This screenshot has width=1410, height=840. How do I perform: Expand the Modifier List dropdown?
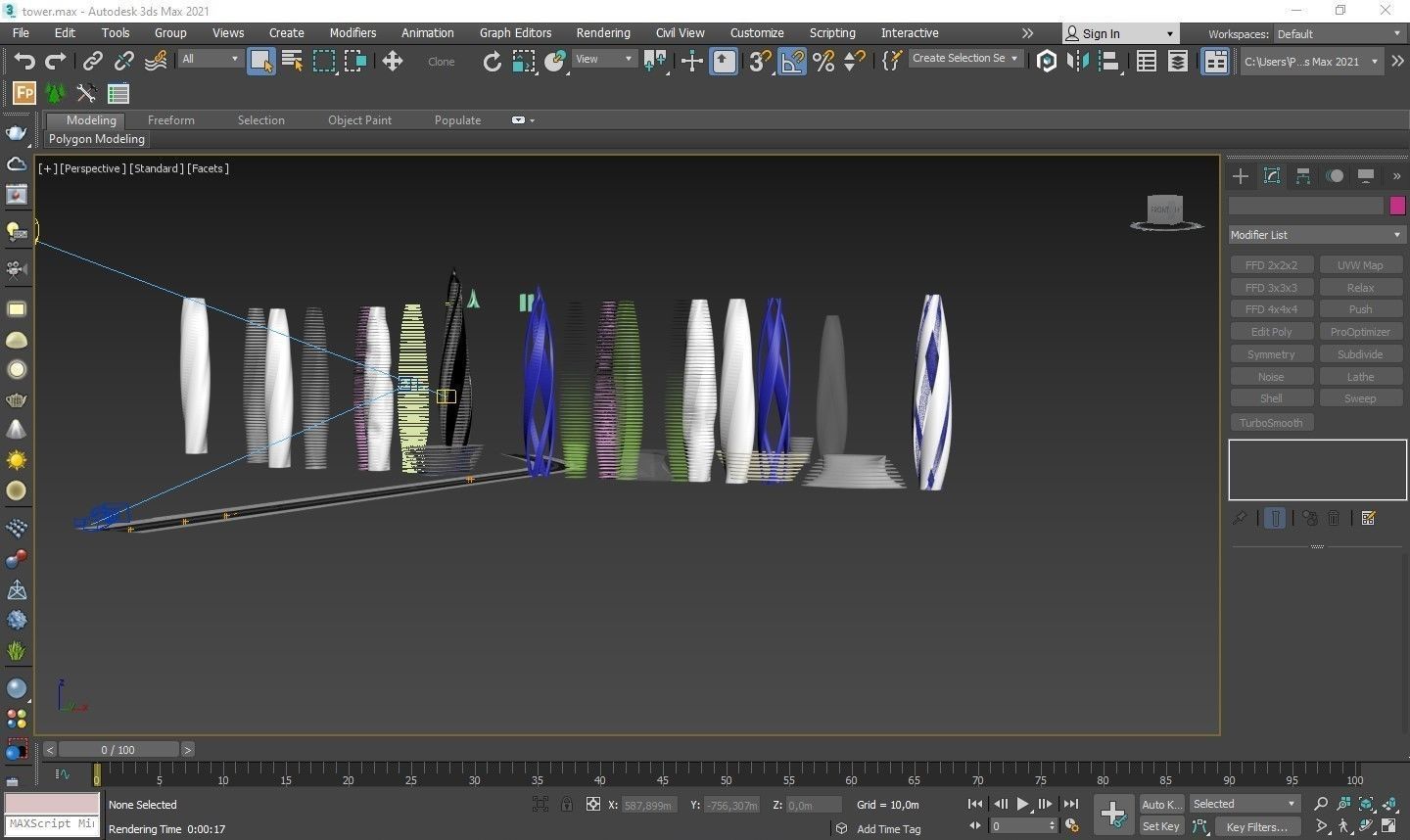pos(1317,235)
